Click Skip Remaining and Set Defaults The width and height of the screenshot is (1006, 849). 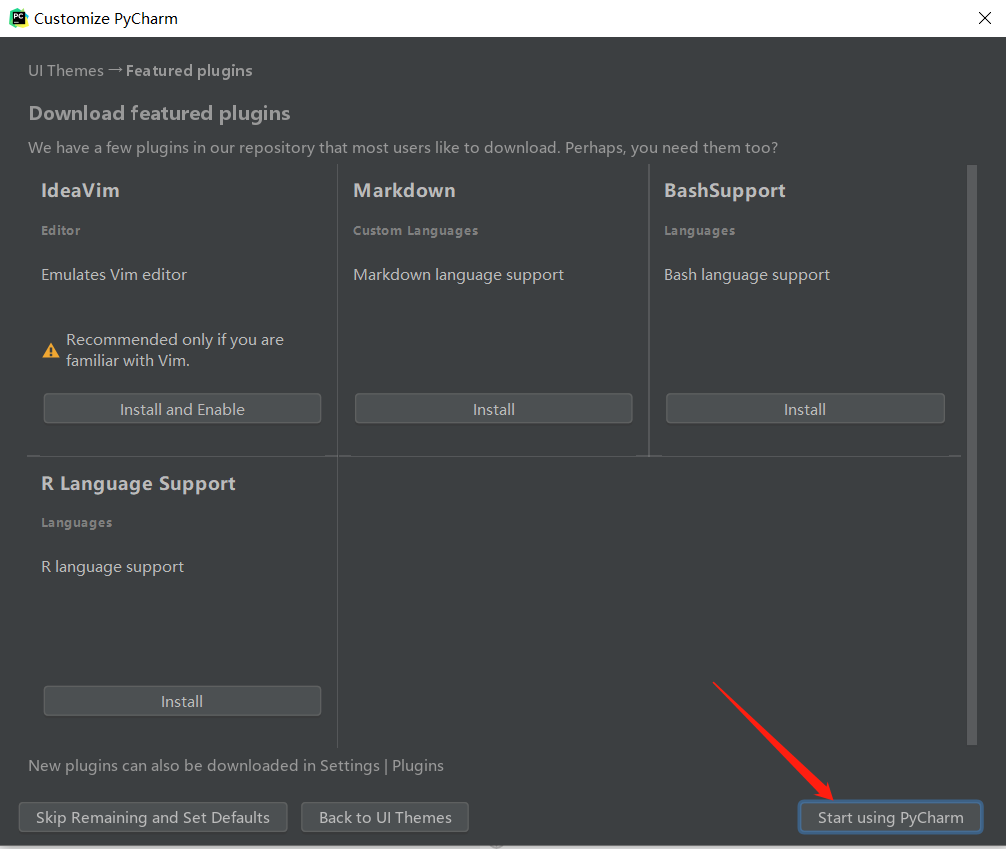153,817
